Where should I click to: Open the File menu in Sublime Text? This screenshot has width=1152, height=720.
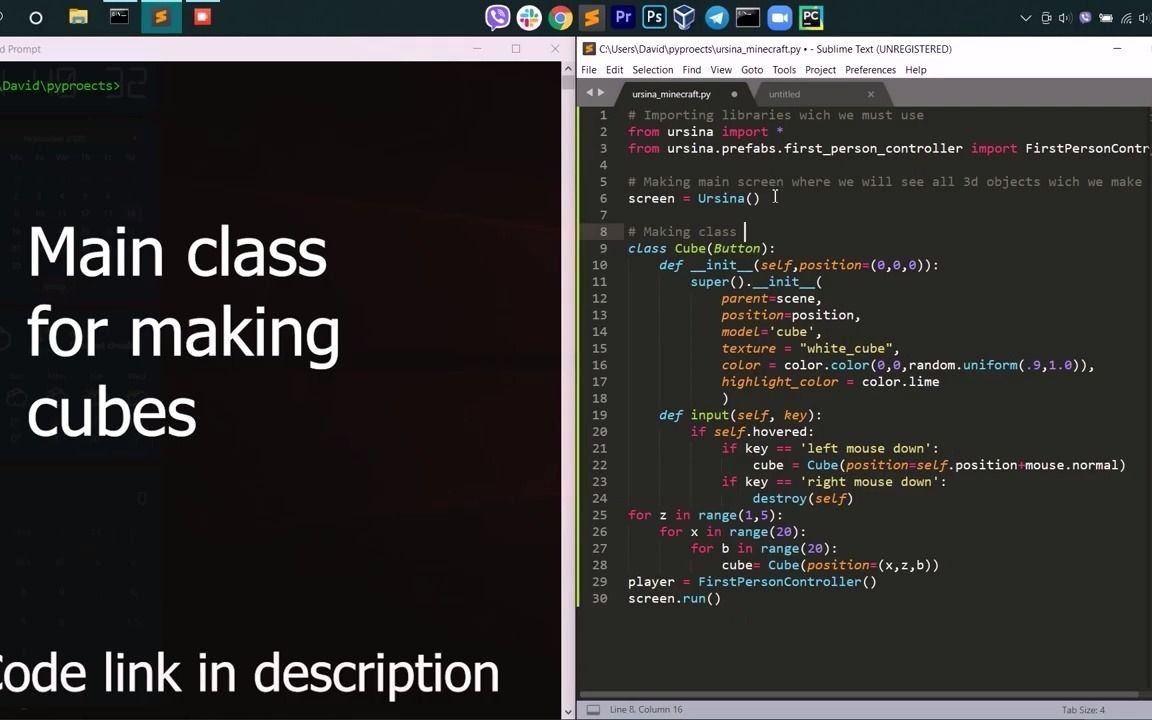click(x=589, y=70)
